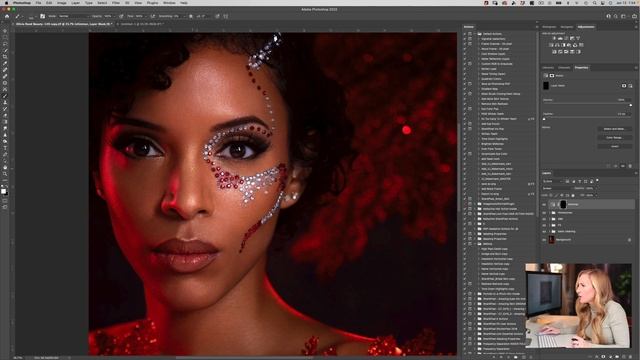
Task: Click Share icon at top right
Action: pos(634,16)
